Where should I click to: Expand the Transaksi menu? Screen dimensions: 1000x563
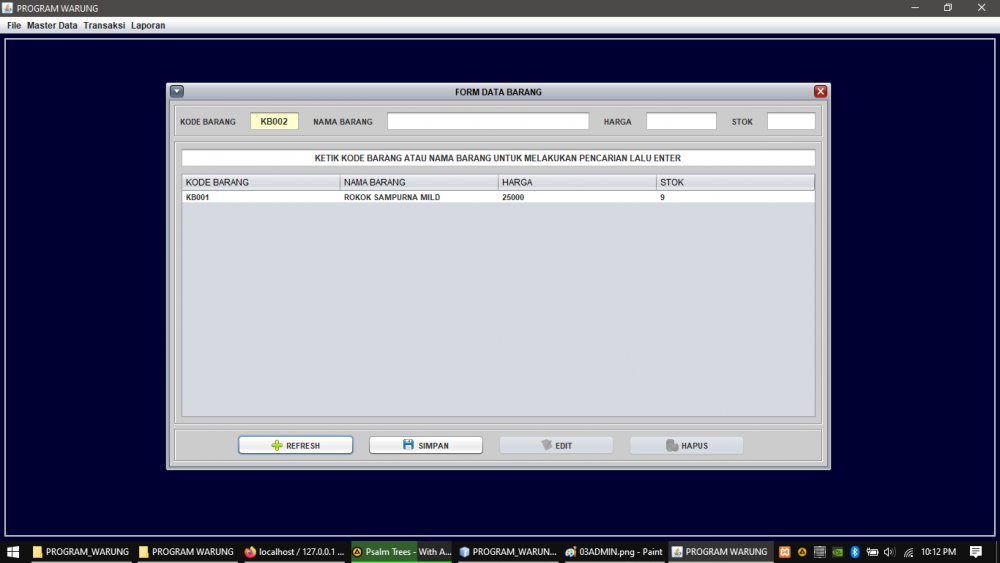pyautogui.click(x=104, y=25)
